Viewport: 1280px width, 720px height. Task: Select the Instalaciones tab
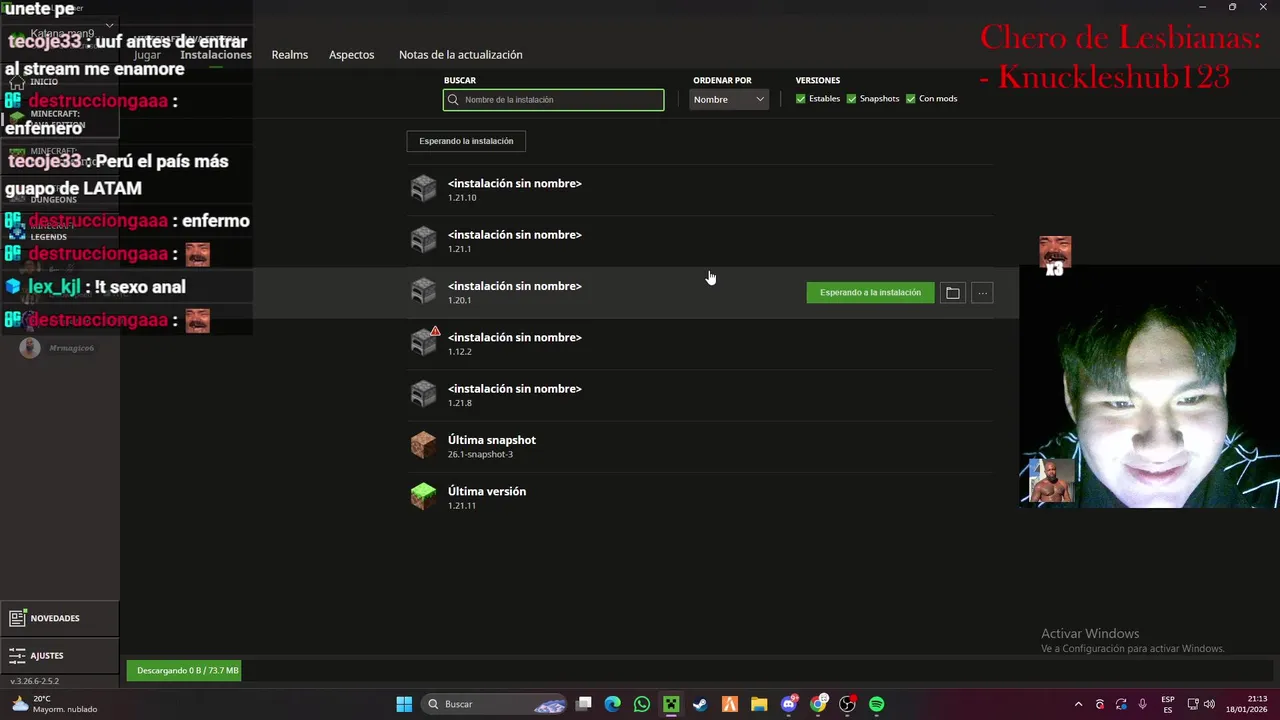click(216, 55)
